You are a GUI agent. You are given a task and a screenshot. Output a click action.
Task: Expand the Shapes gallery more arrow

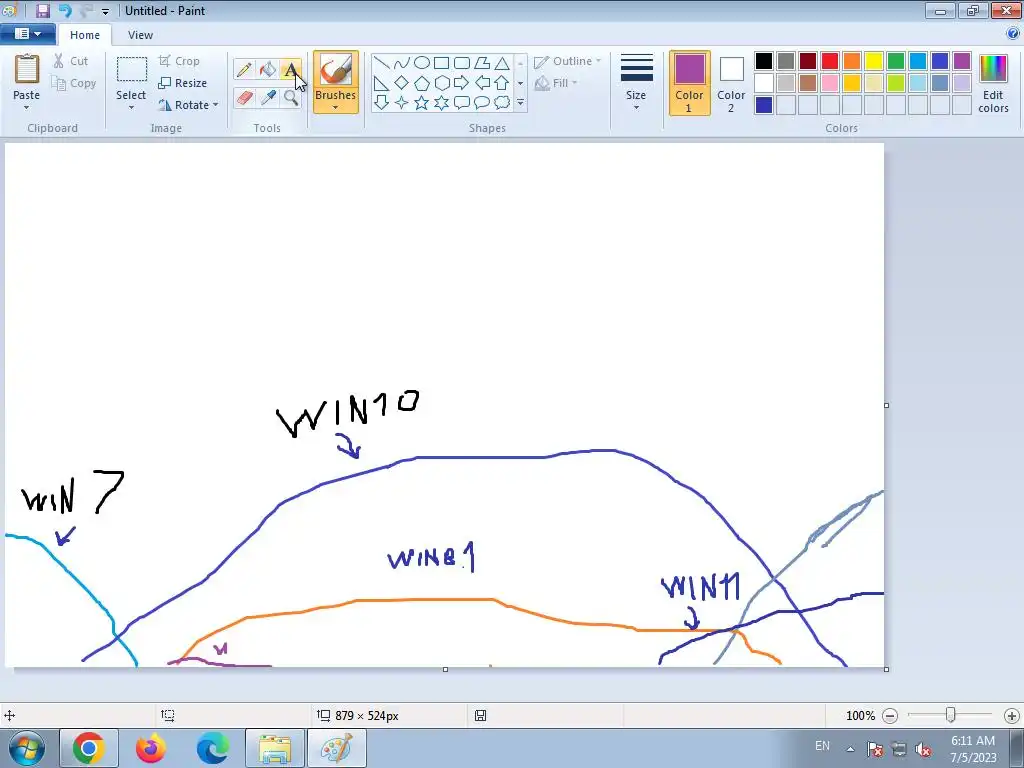(520, 103)
